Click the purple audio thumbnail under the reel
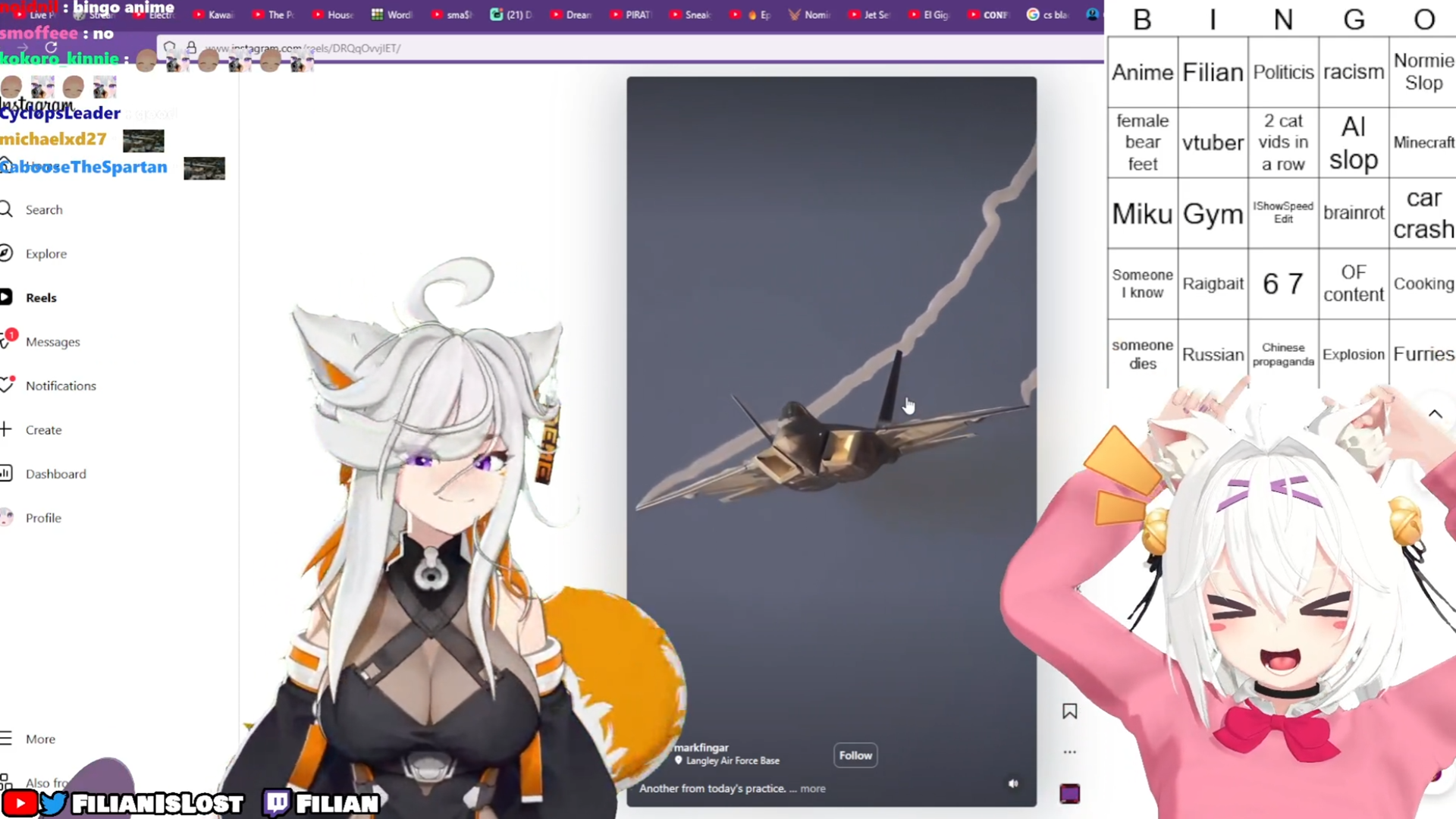This screenshot has height=819, width=1456. [1069, 794]
